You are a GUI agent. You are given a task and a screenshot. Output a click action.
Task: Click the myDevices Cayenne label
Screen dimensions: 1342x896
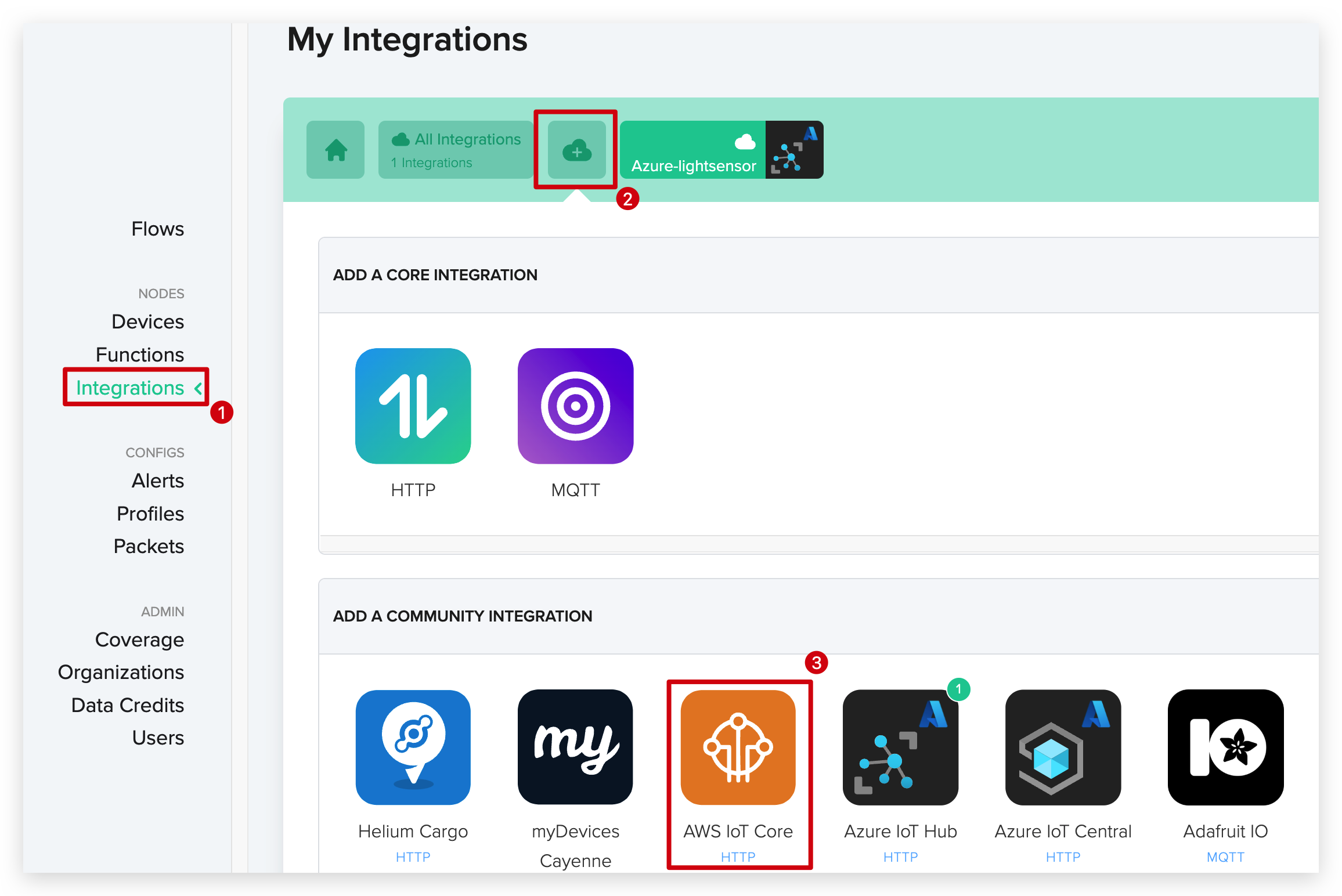click(576, 846)
